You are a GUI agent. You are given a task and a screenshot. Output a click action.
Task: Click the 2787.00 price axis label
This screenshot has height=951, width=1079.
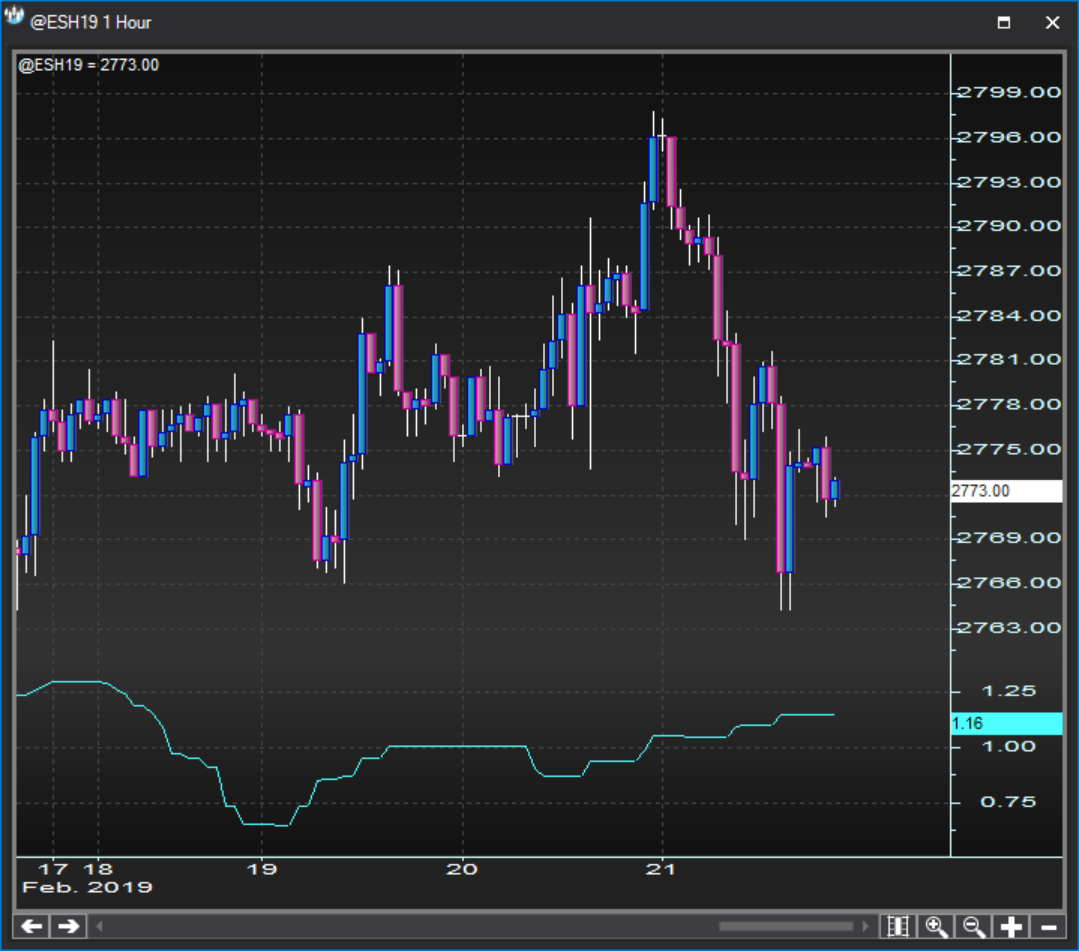1009,271
